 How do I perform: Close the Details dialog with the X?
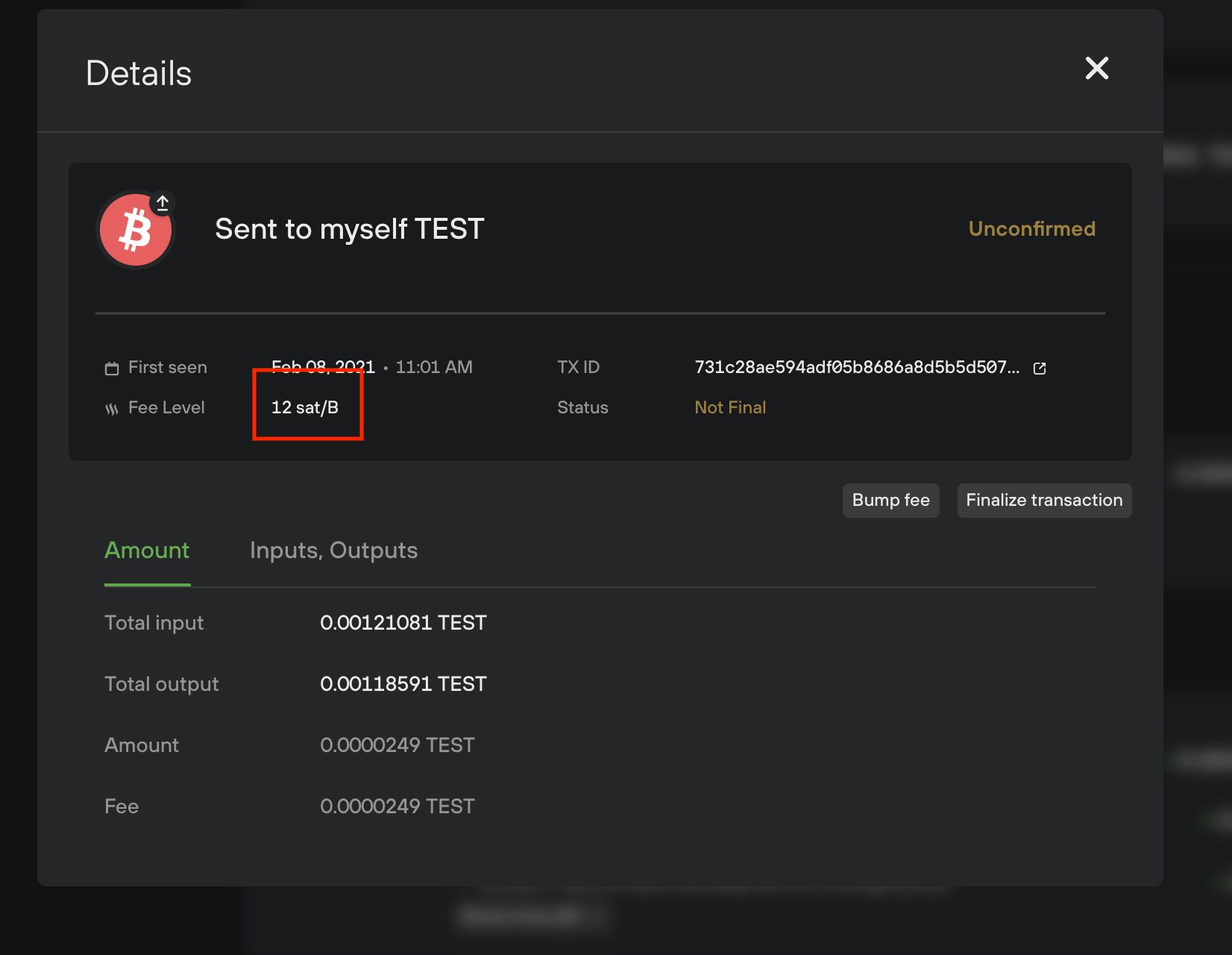1096,68
